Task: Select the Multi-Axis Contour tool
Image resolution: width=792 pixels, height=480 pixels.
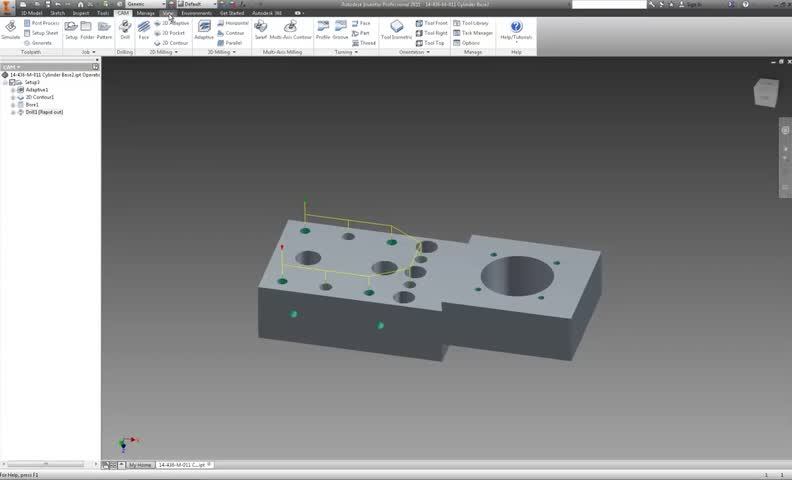Action: pyautogui.click(x=290, y=30)
